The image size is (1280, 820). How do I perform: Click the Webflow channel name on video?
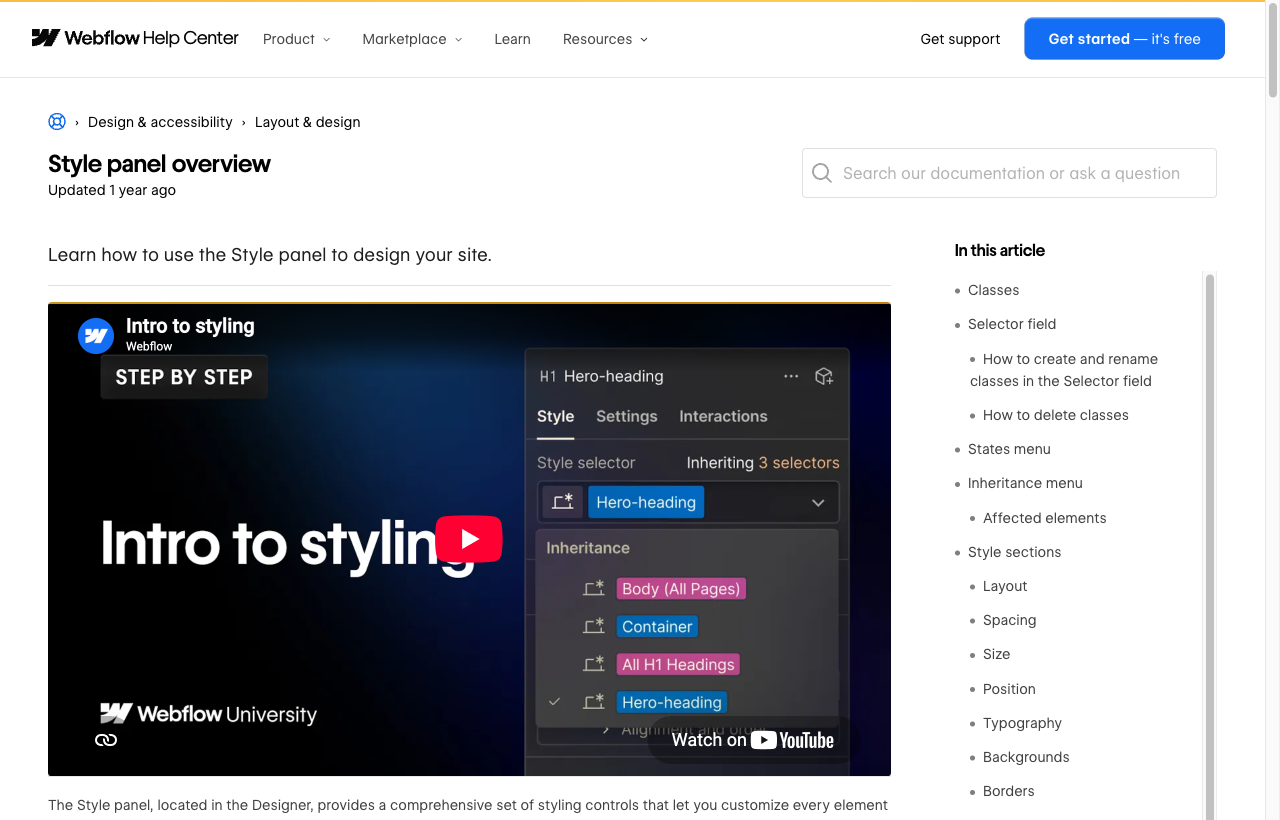(149, 347)
